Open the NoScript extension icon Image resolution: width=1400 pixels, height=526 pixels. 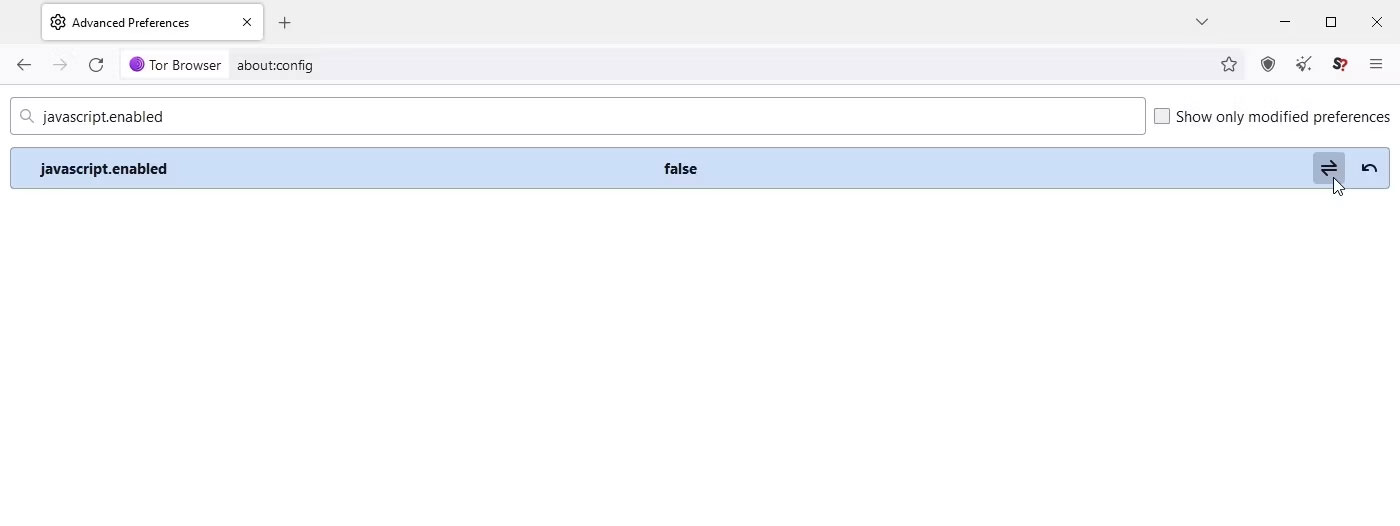pos(1340,65)
